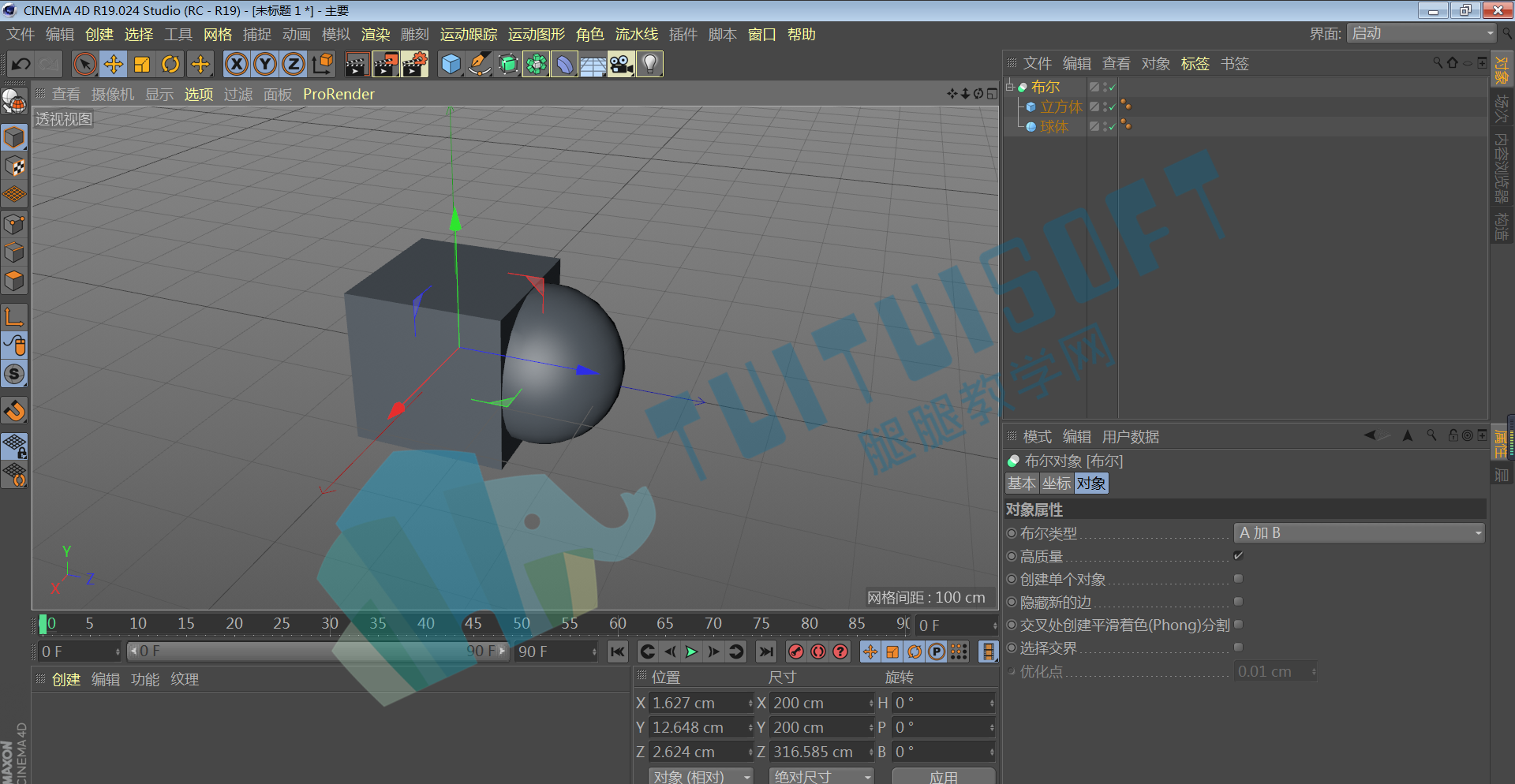
Task: Open the 运动图形 menu
Action: [537, 35]
